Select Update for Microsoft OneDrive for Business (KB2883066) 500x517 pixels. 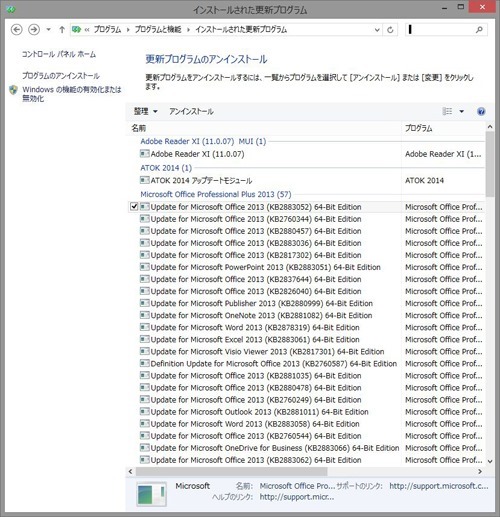(x=275, y=448)
